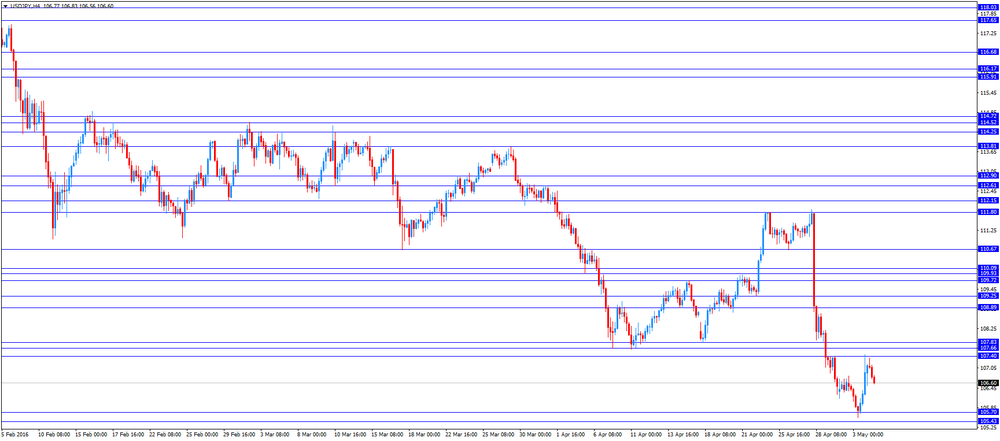This screenshot has height=441, width=1000.
Task: Click the 17 Feb 16:00 time axis label
Action: (129, 434)
